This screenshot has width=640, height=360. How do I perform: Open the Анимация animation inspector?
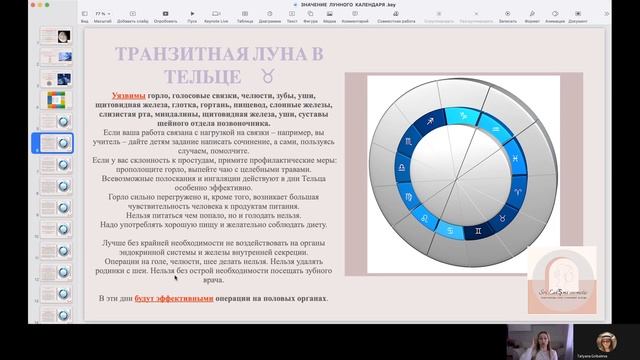point(555,14)
